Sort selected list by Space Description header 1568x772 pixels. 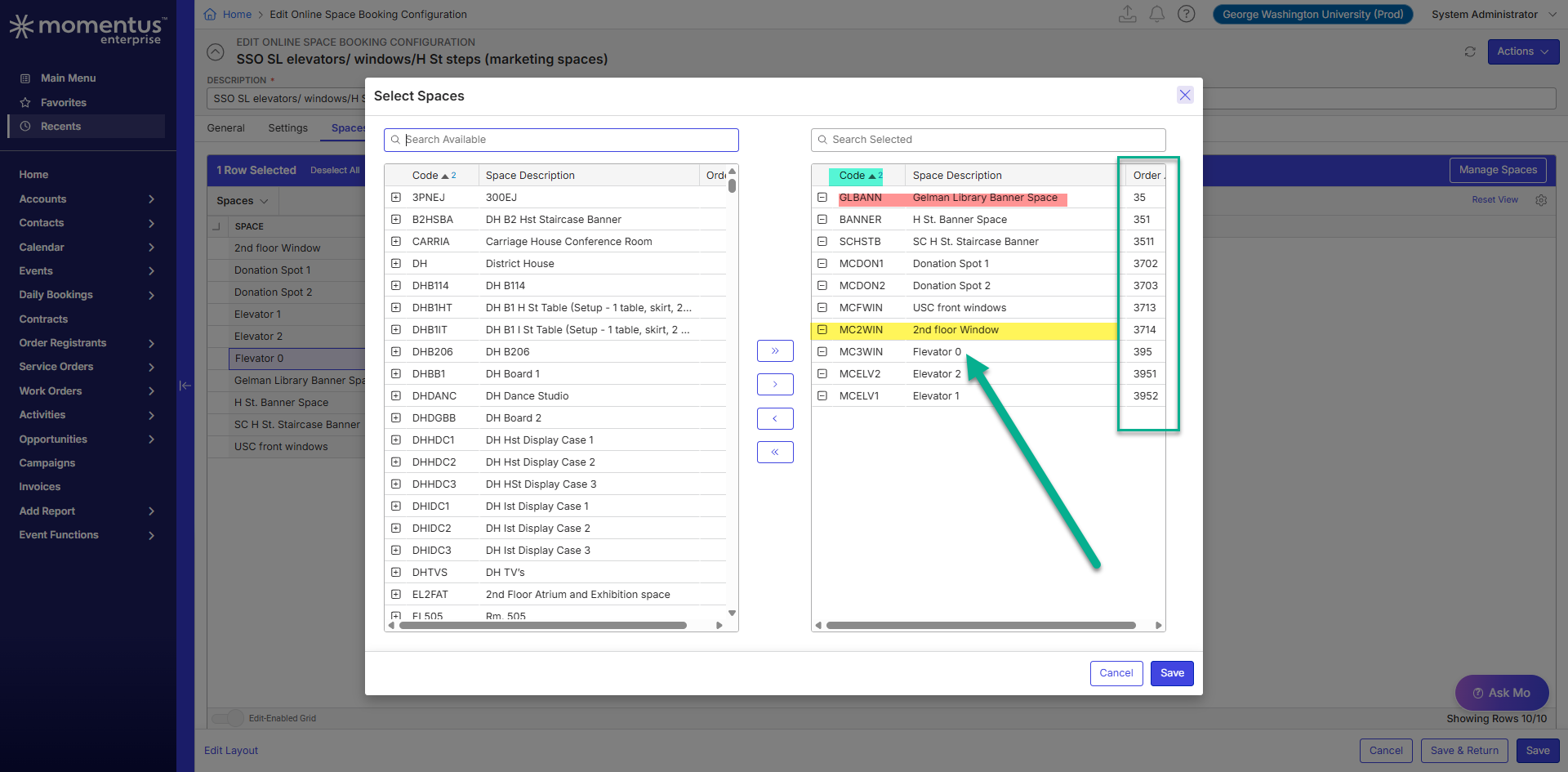957,176
